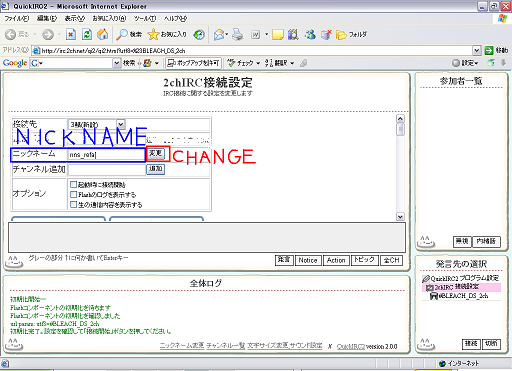Open Favorites with the star icon
This screenshot has width=512, height=371.
pyautogui.click(x=167, y=34)
